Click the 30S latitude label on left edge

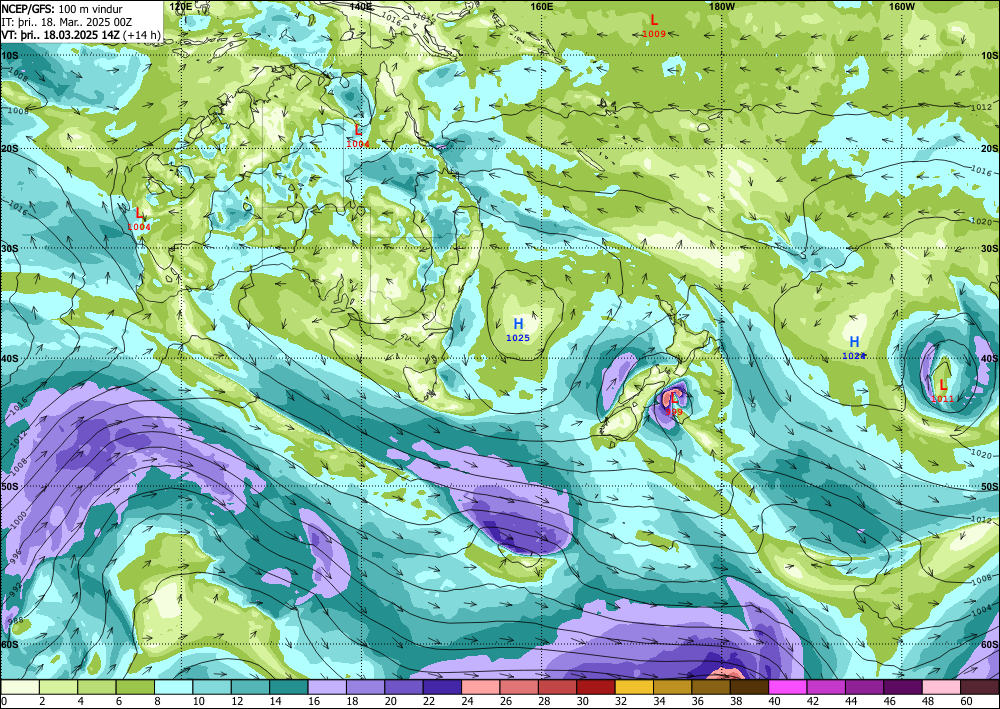pyautogui.click(x=10, y=249)
